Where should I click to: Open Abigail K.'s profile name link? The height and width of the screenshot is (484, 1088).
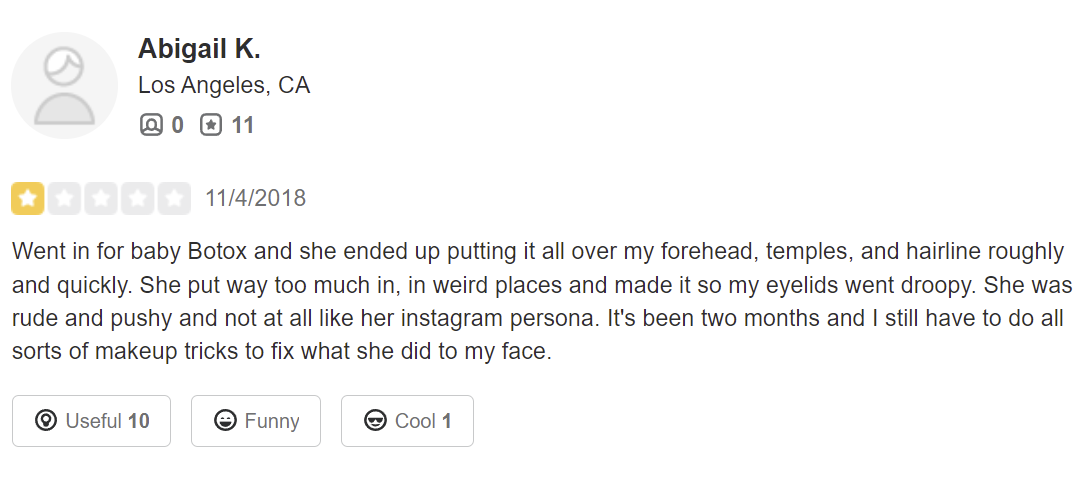(199, 49)
